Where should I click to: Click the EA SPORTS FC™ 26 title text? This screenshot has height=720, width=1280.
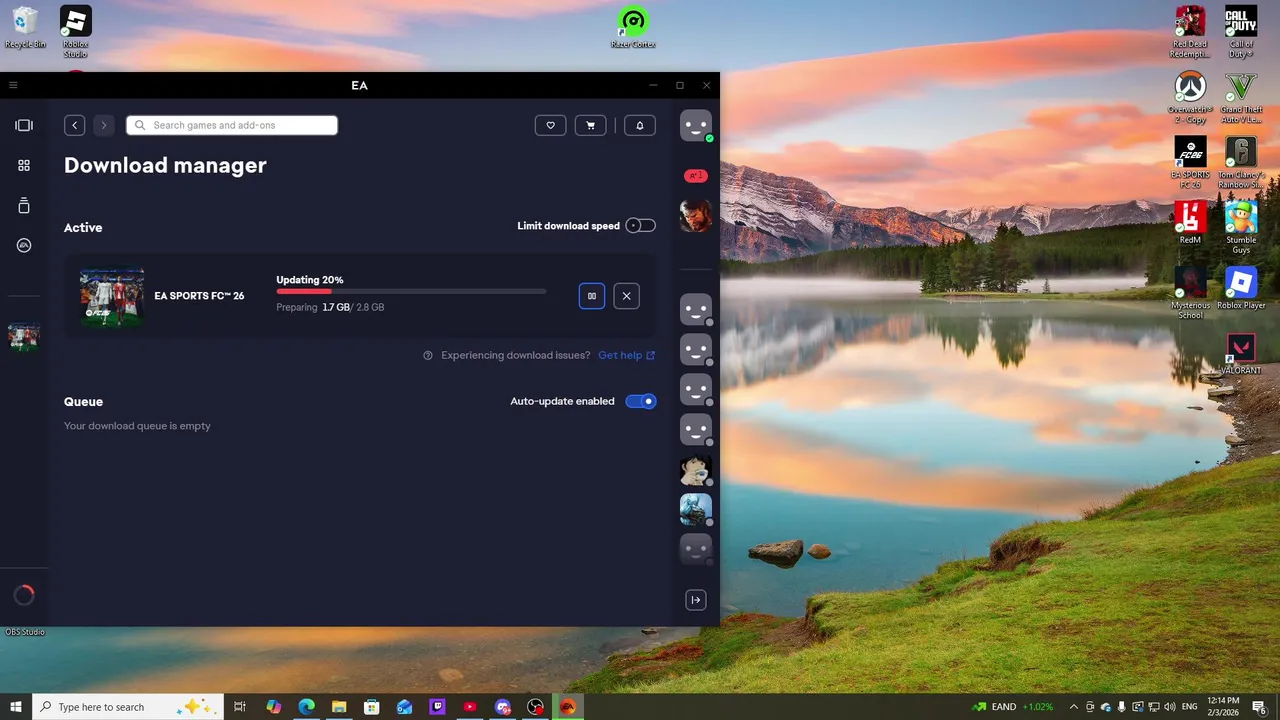coord(199,296)
